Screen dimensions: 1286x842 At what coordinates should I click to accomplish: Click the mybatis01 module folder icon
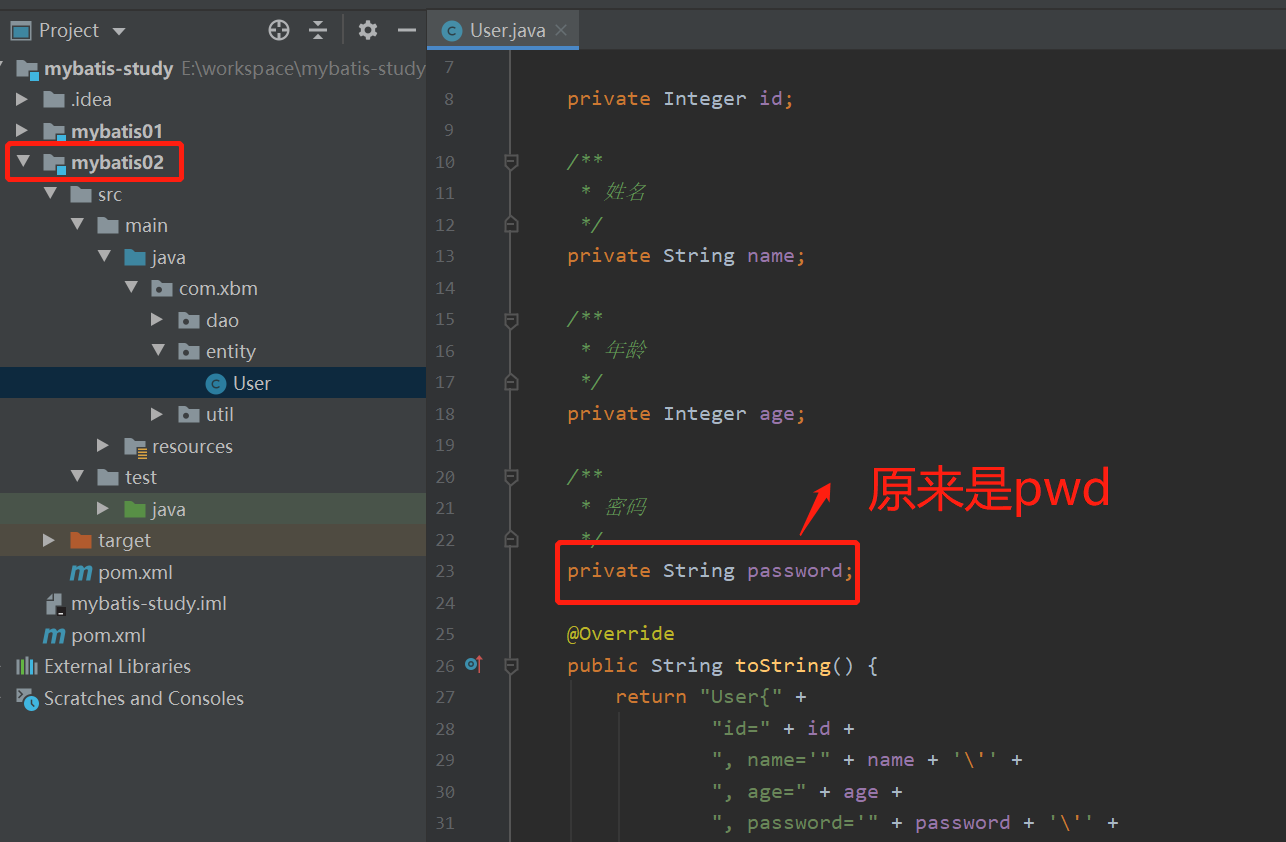click(x=54, y=131)
